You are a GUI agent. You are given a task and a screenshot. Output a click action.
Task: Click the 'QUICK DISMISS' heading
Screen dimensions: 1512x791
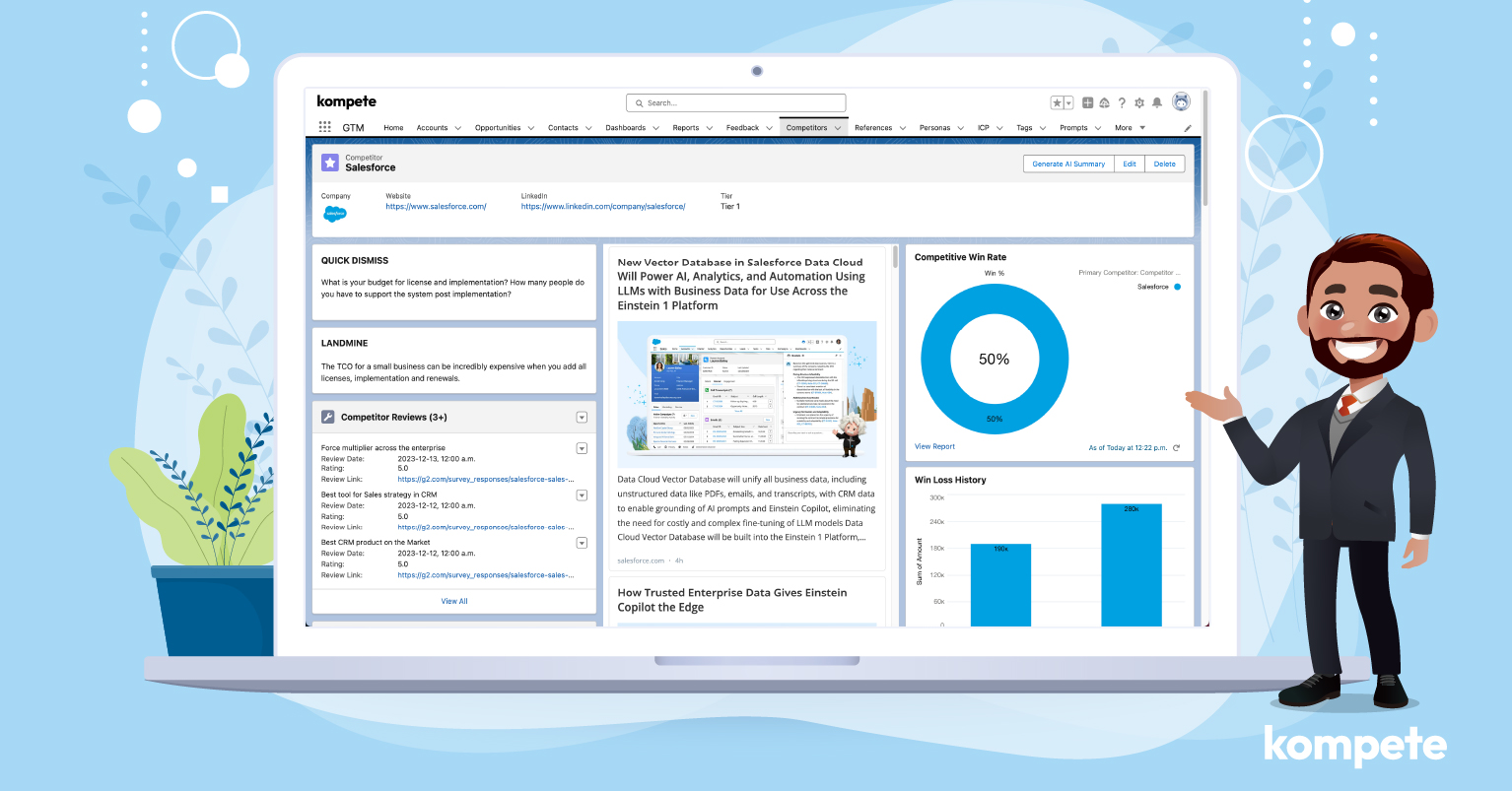click(x=355, y=261)
